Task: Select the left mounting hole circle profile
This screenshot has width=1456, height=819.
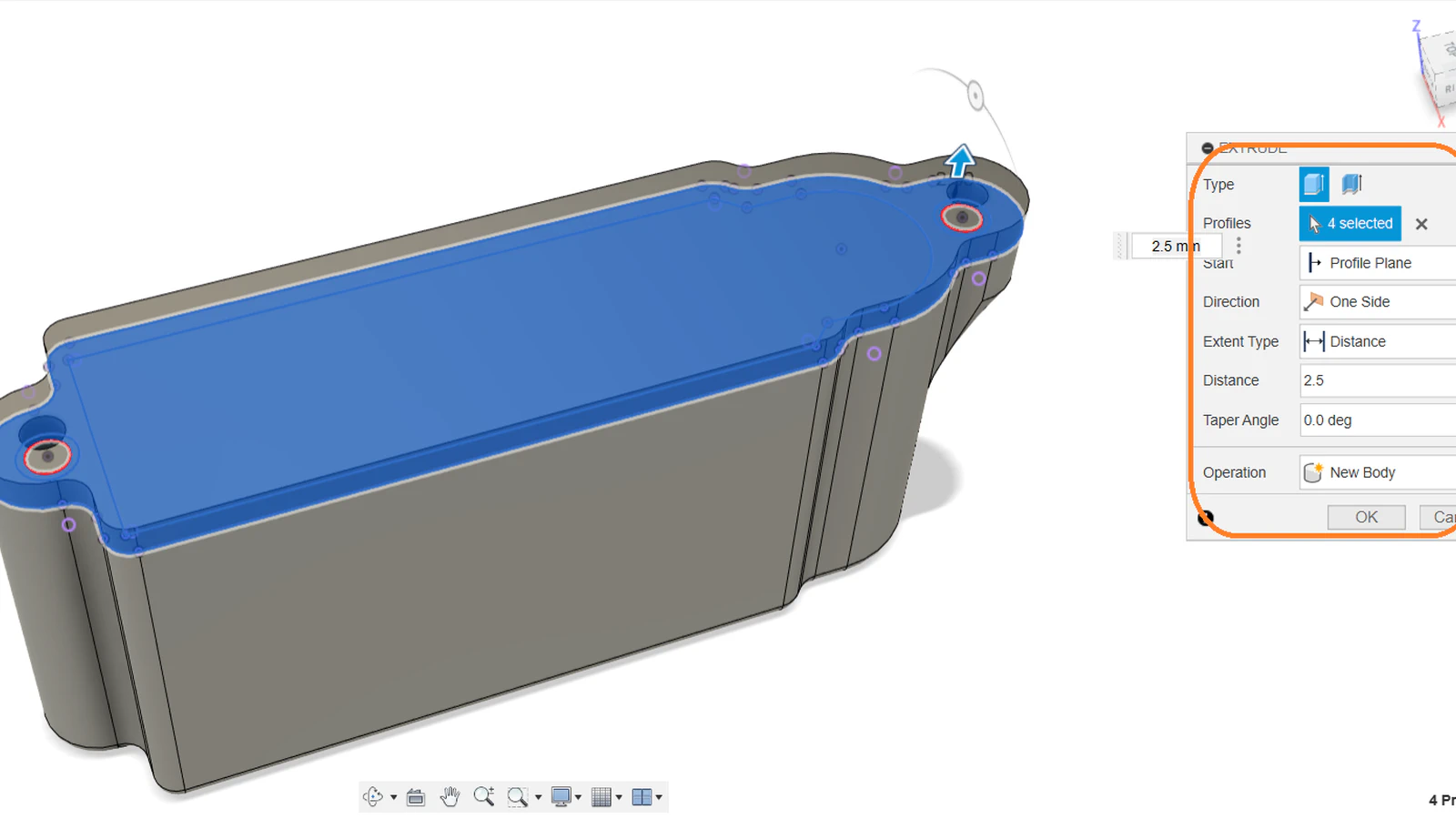Action: tap(47, 456)
